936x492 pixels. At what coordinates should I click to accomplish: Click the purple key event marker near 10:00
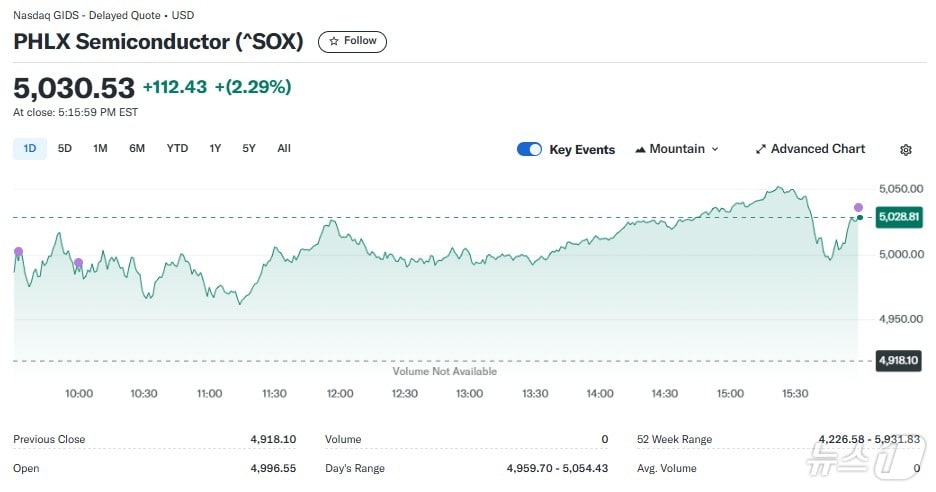(78, 263)
